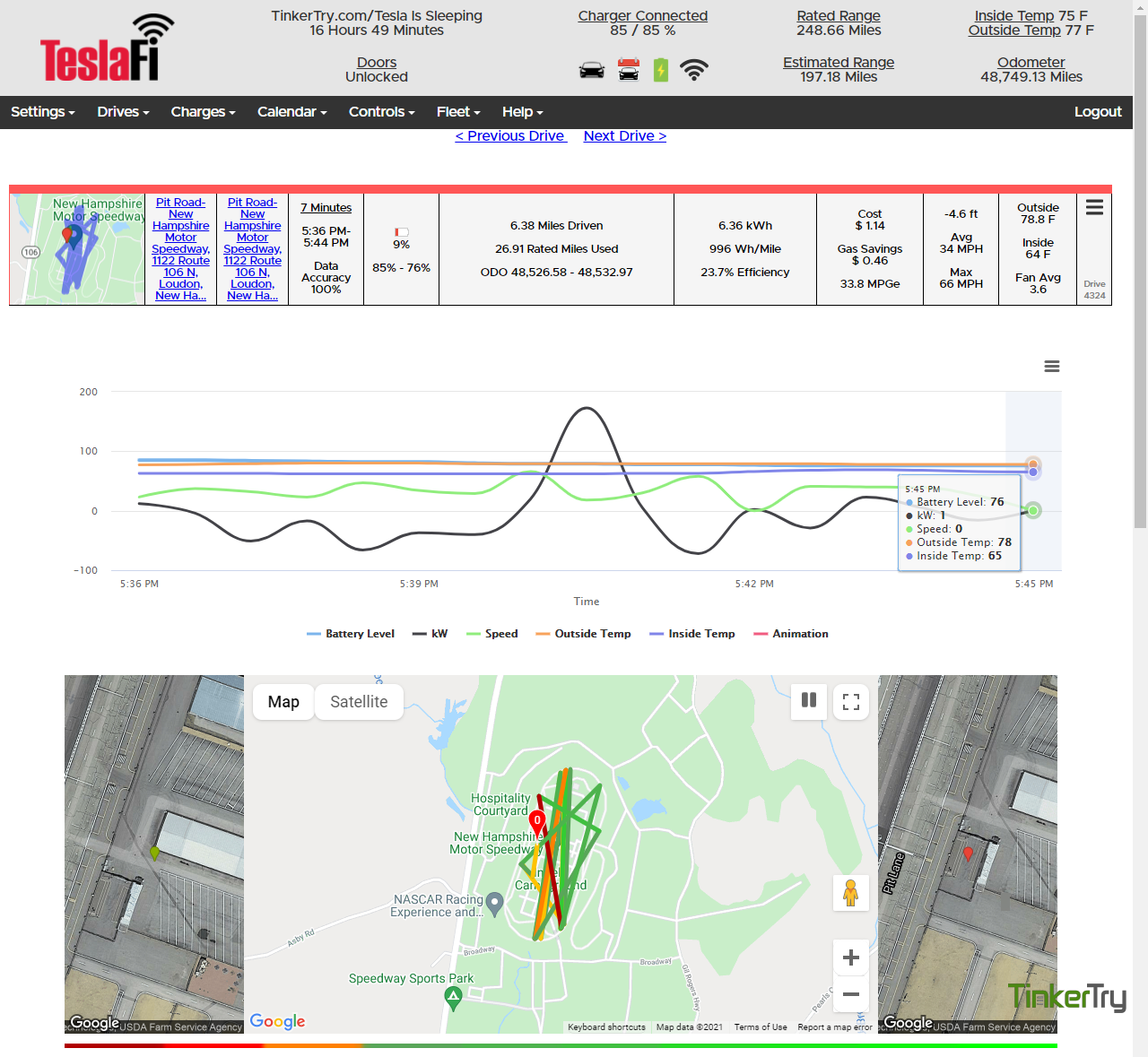Toggle Battery Level series in chart legend

click(x=351, y=634)
